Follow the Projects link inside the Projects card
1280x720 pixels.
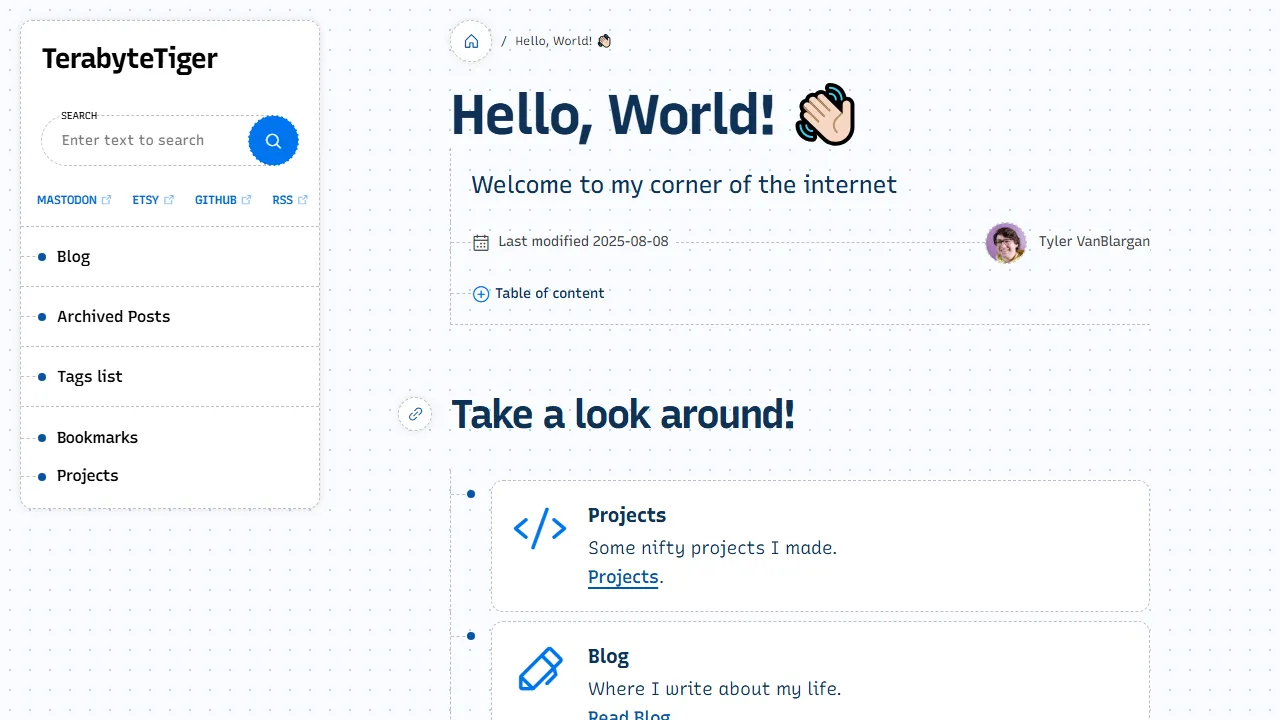click(x=622, y=577)
